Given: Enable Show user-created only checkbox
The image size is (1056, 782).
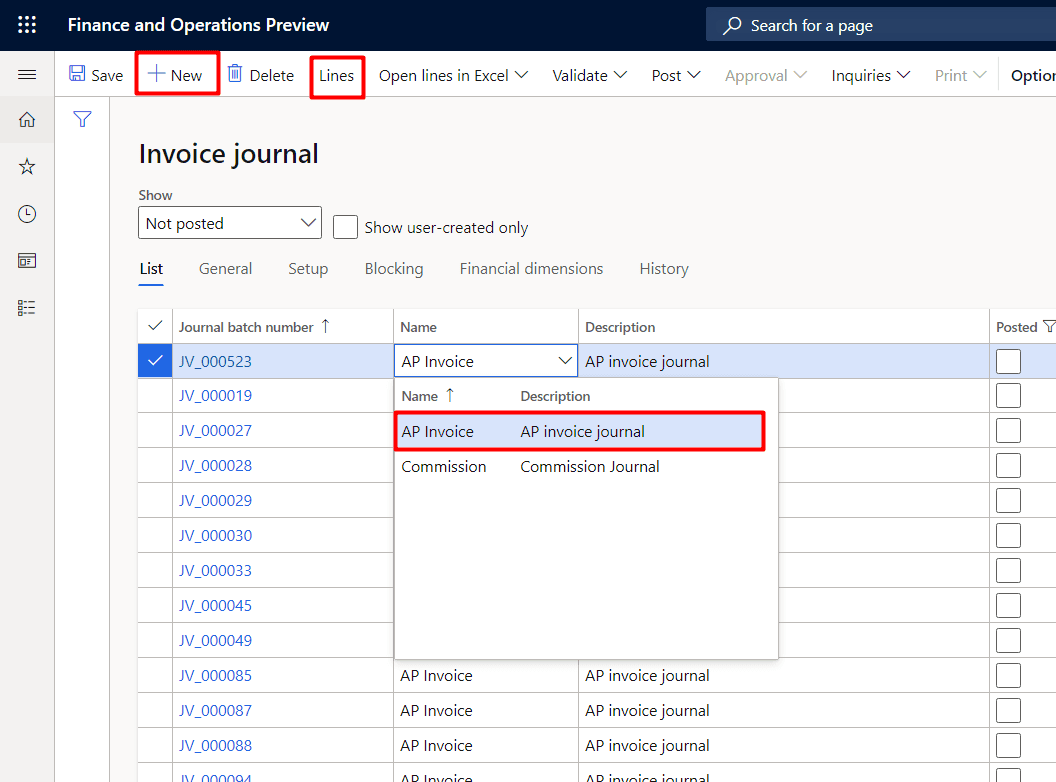Looking at the screenshot, I should [x=345, y=227].
